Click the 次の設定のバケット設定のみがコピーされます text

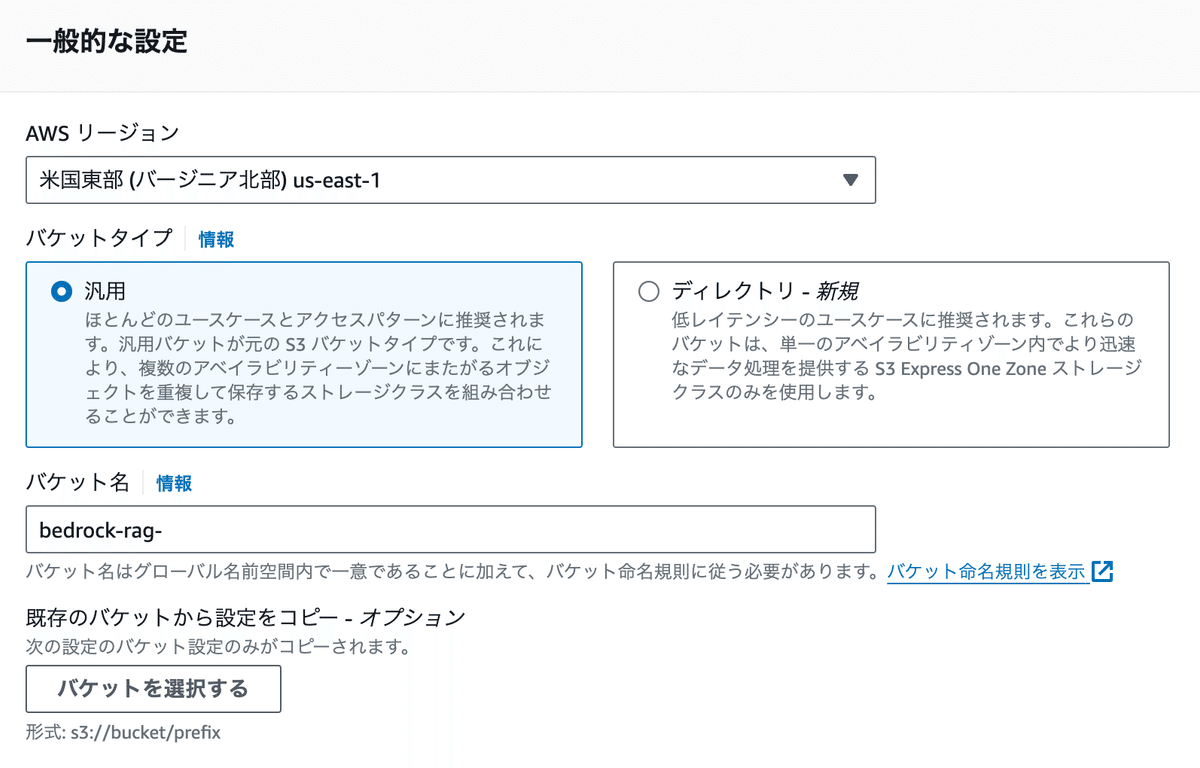click(x=218, y=646)
